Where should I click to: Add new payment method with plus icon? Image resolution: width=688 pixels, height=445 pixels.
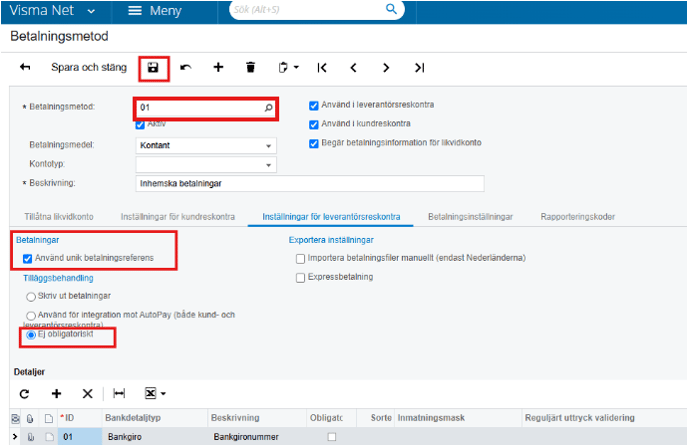[218, 67]
